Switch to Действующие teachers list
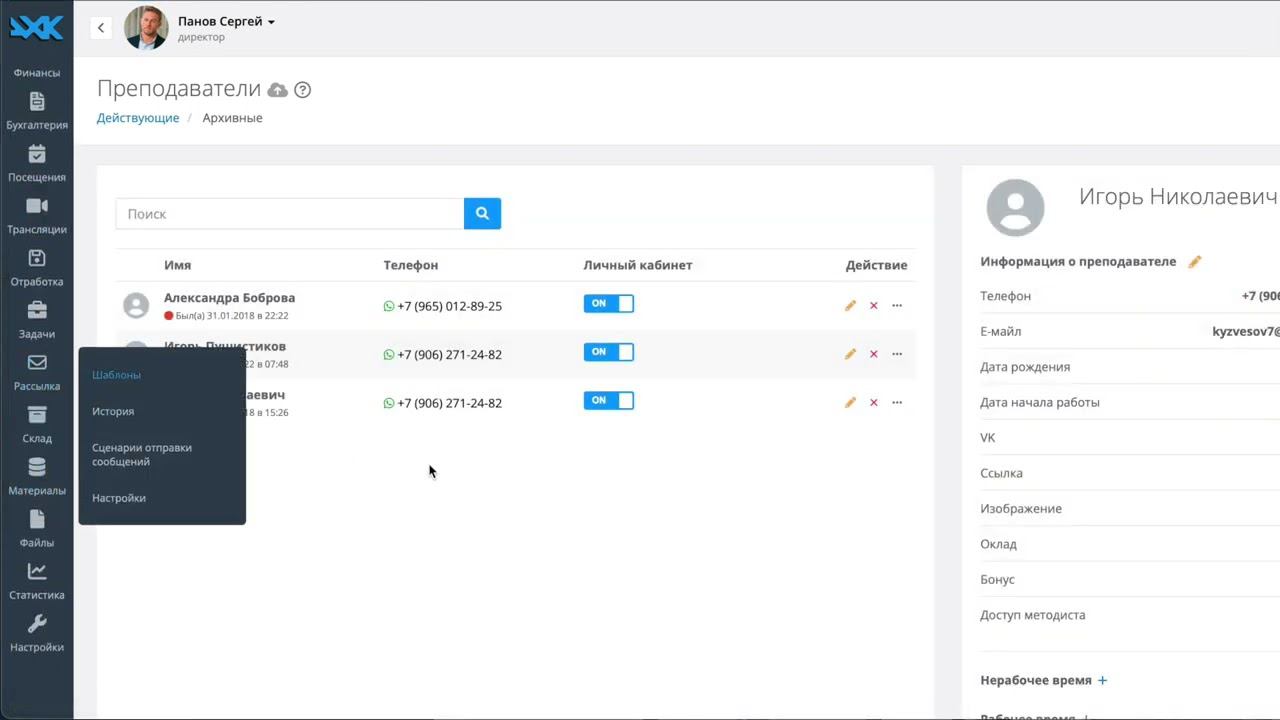This screenshot has width=1280, height=720. (x=138, y=118)
